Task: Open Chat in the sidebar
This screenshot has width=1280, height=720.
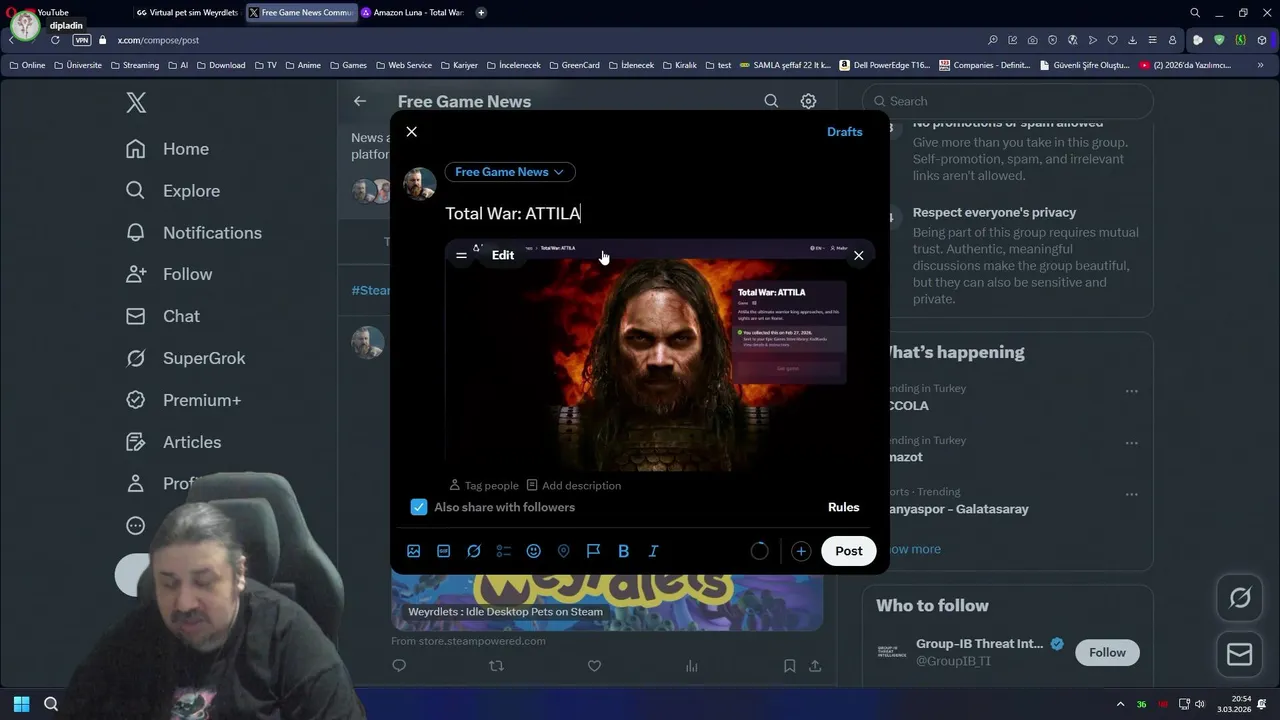Action: [163, 316]
